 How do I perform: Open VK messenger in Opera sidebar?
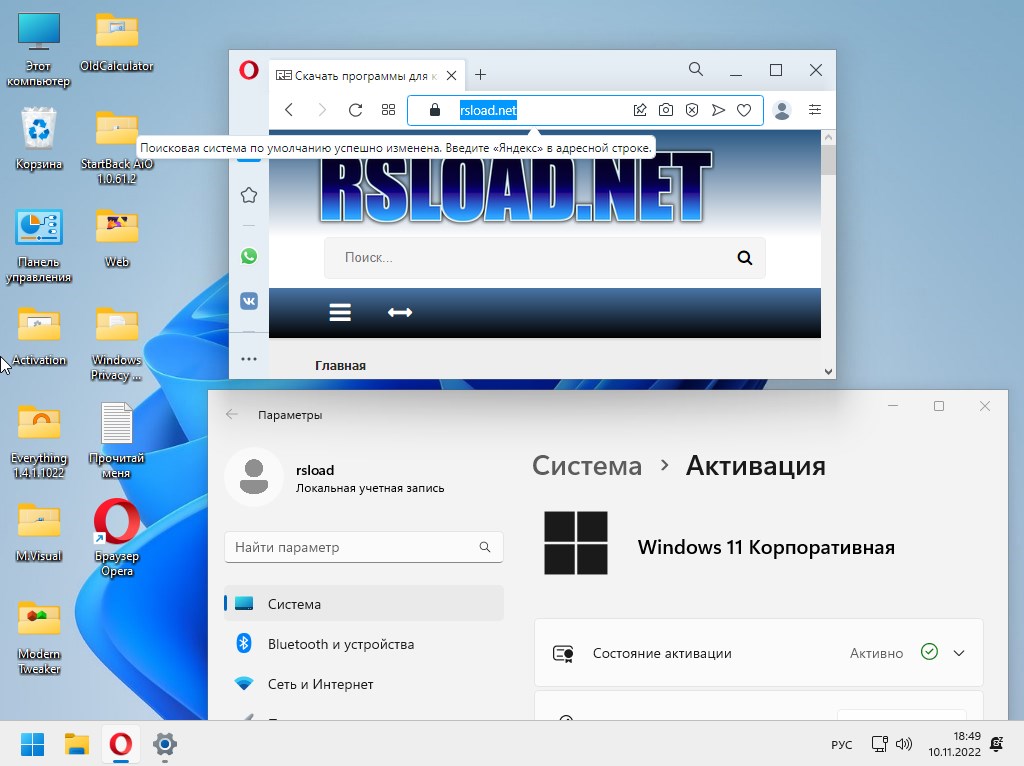tap(249, 301)
